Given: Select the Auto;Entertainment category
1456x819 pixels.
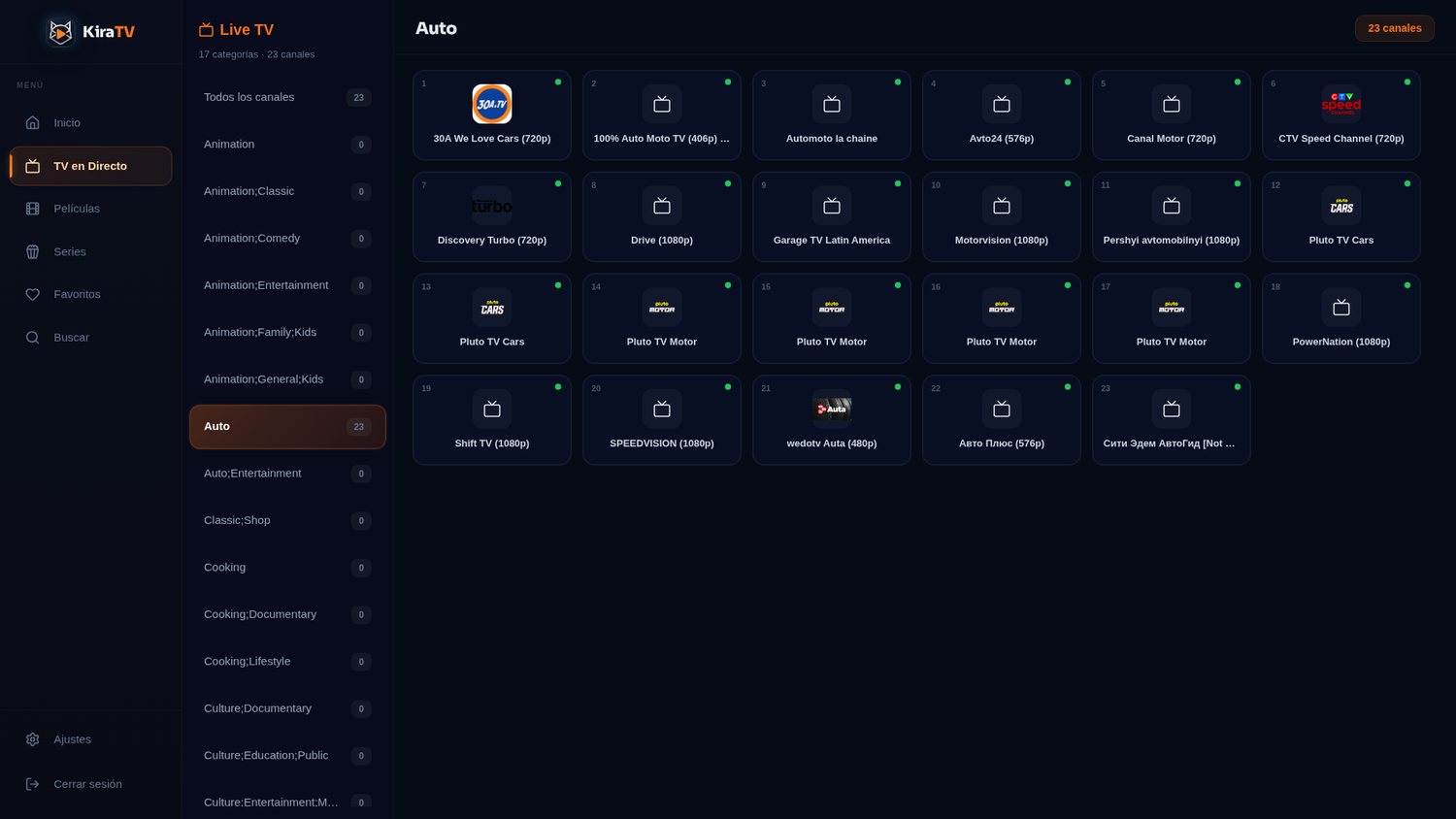Looking at the screenshot, I should pyautogui.click(x=287, y=474).
